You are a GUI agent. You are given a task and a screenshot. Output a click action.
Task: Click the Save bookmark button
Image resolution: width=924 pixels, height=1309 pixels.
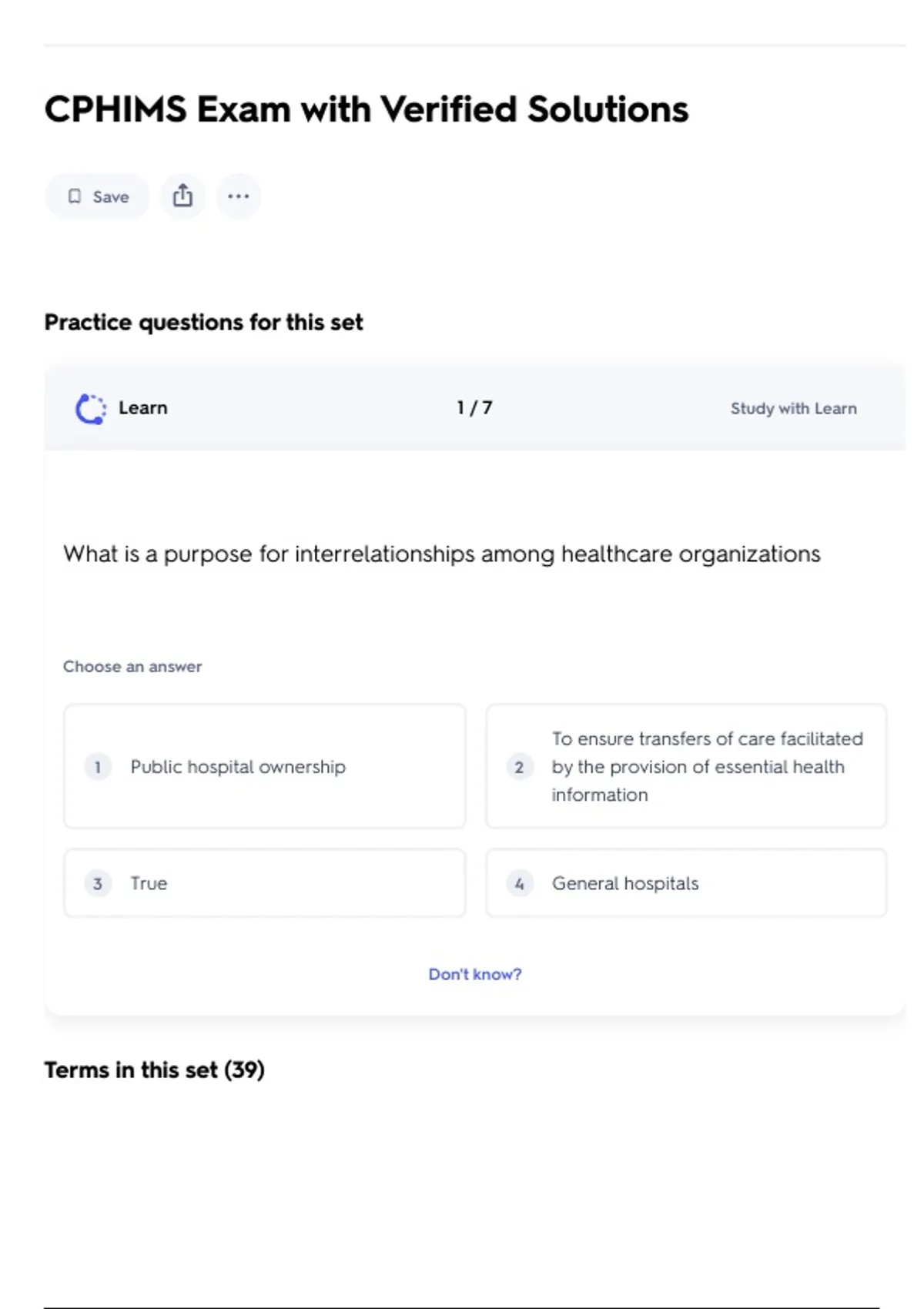click(97, 196)
